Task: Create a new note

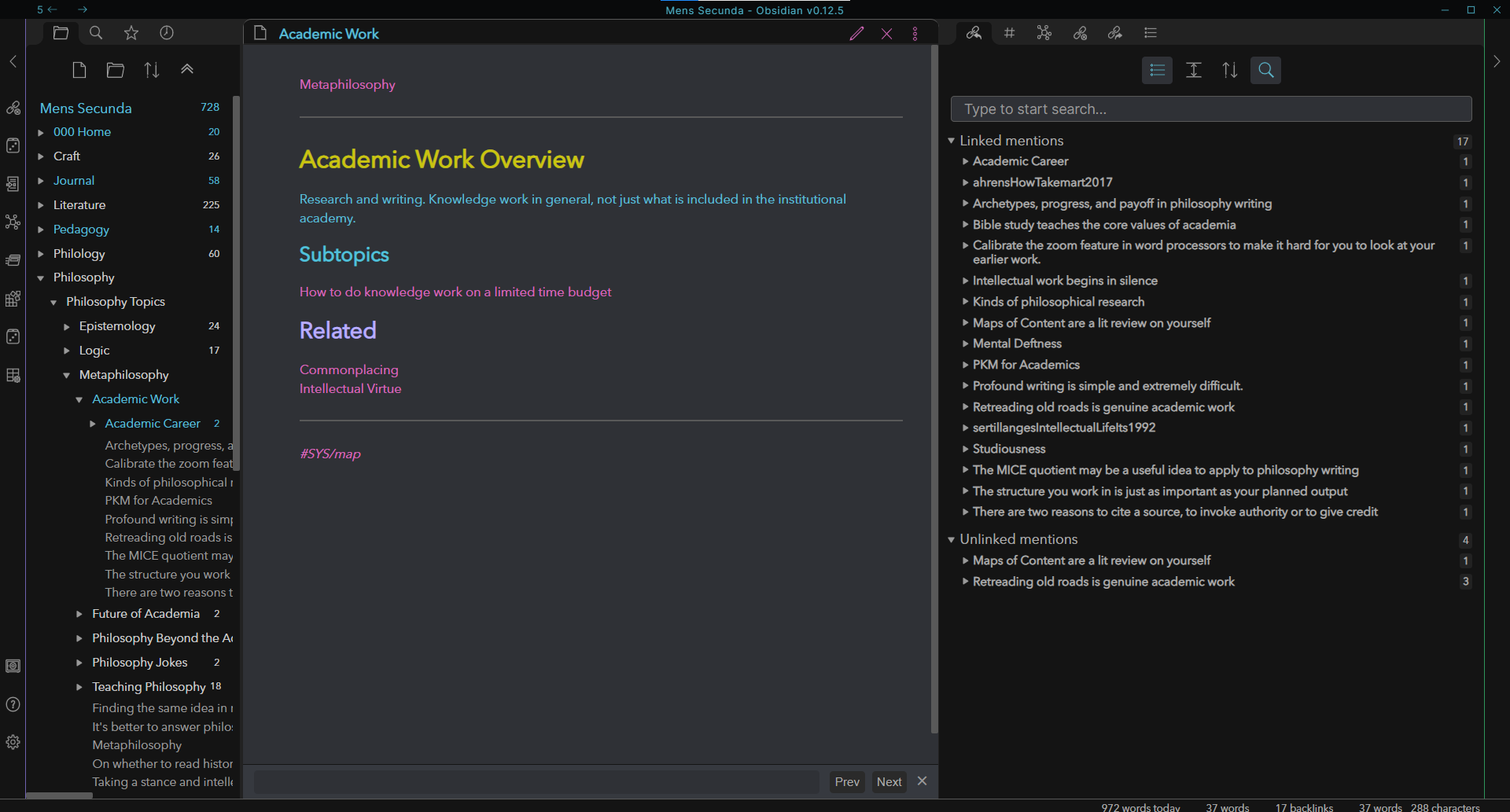Action: [79, 69]
